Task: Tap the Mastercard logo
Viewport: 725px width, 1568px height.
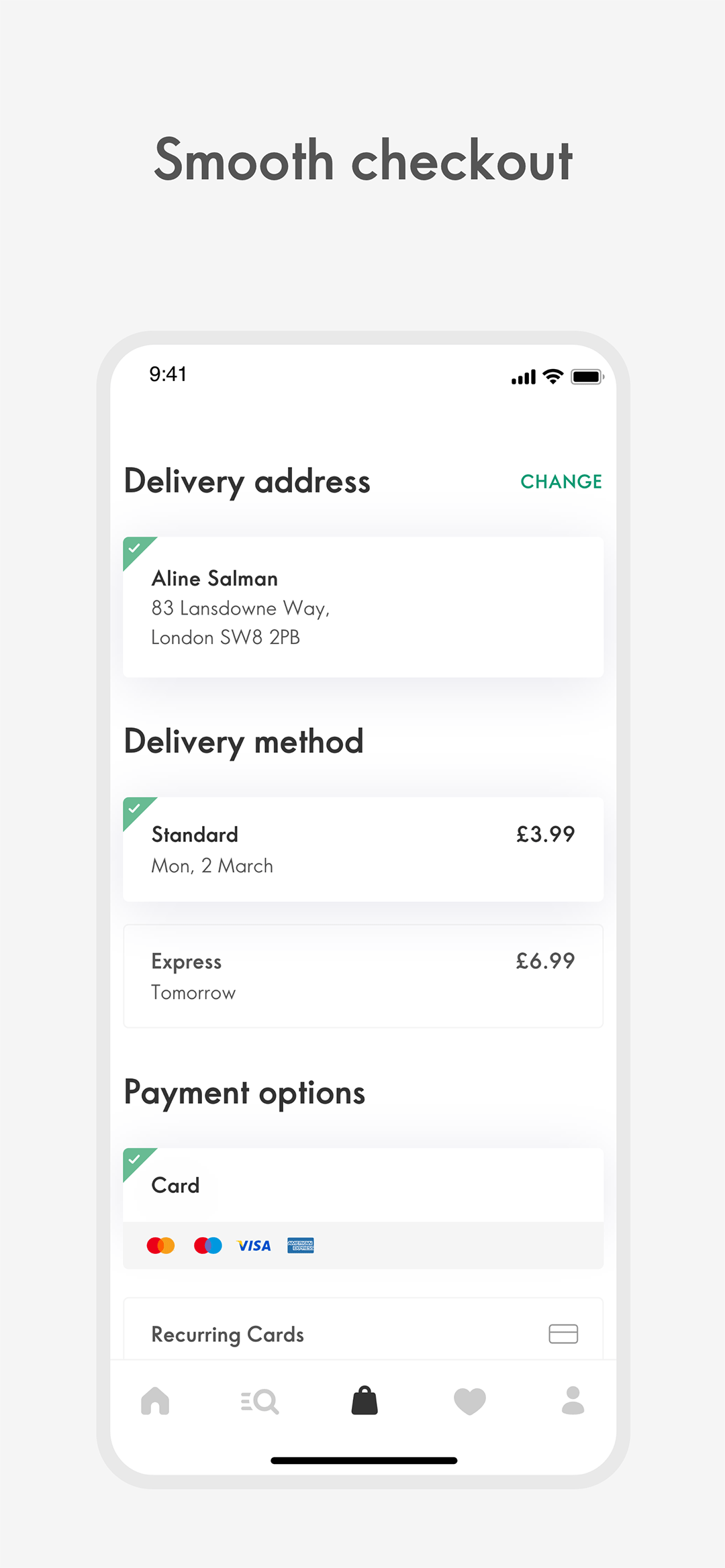Action: click(x=160, y=1246)
